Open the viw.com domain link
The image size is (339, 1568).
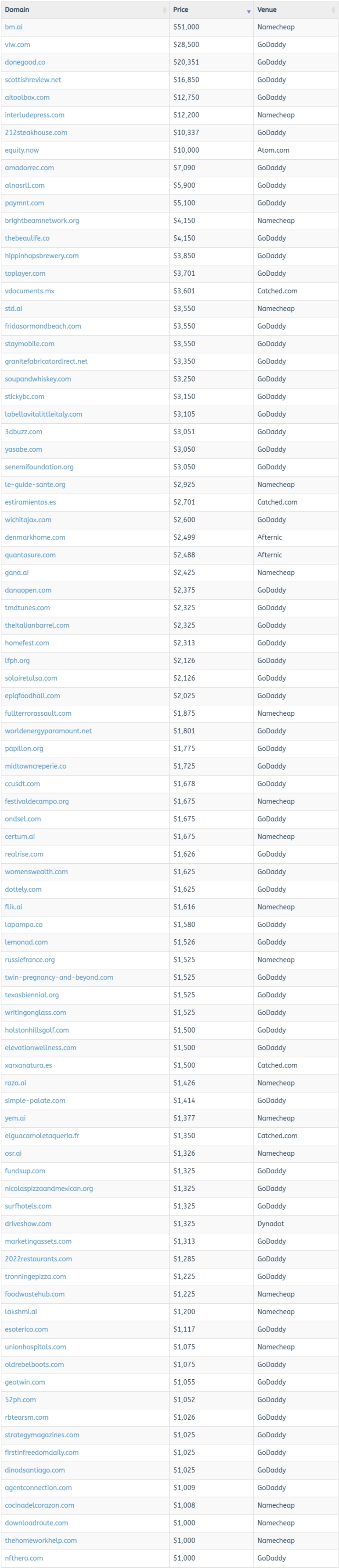click(17, 45)
